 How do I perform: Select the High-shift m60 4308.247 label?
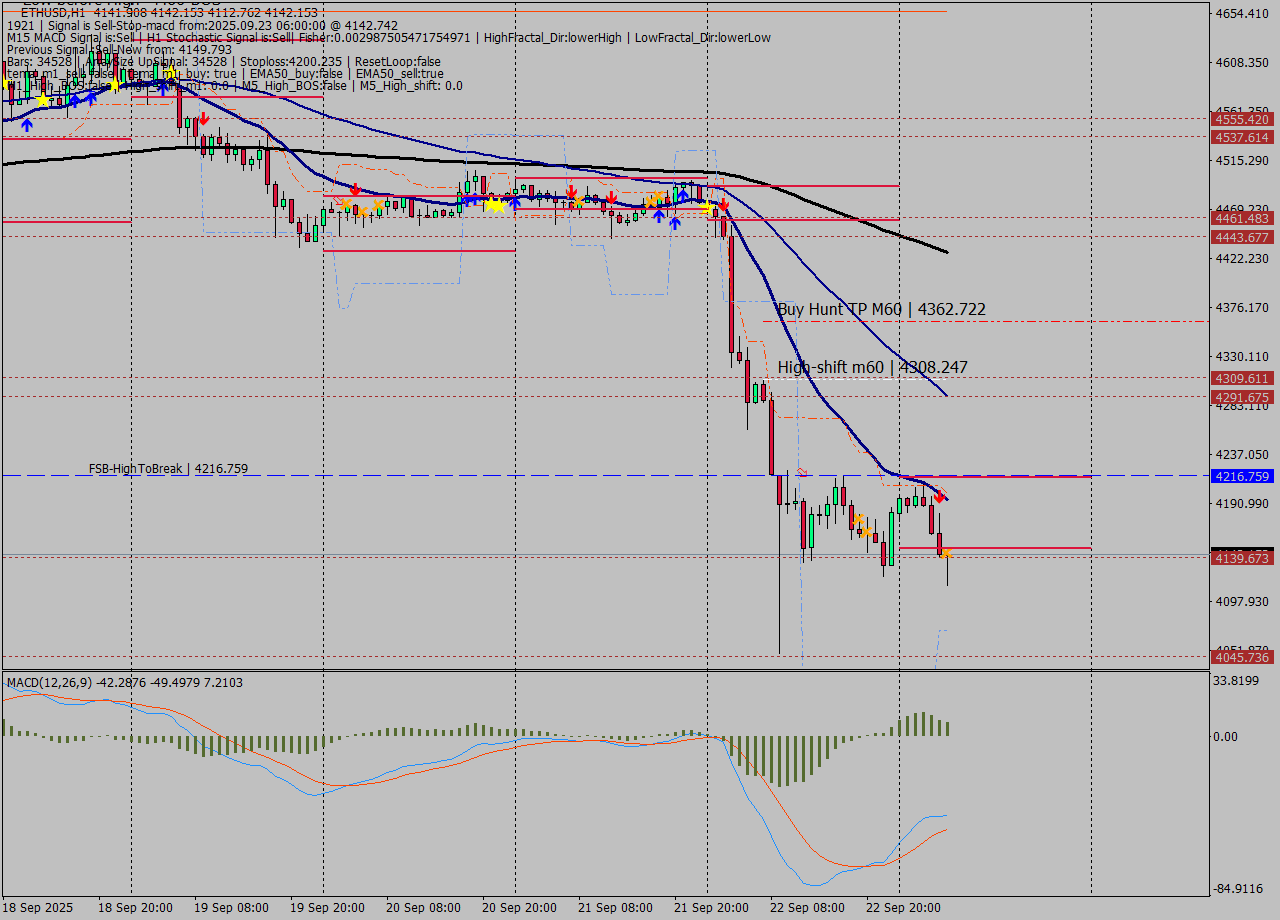click(x=872, y=368)
